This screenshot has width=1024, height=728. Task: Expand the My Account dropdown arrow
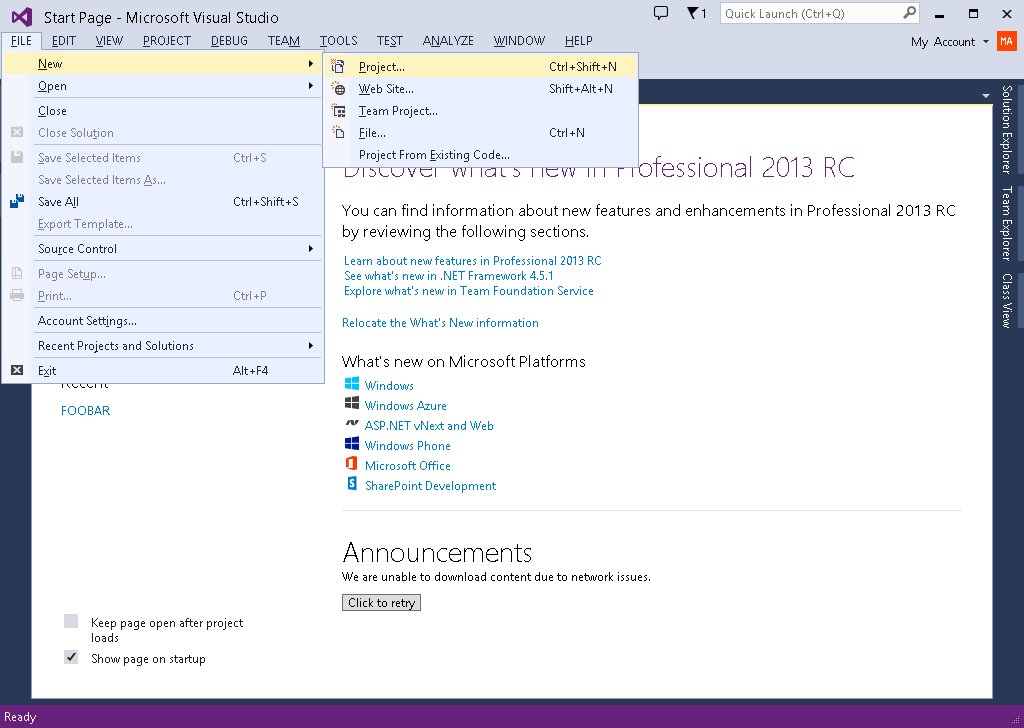coord(986,42)
